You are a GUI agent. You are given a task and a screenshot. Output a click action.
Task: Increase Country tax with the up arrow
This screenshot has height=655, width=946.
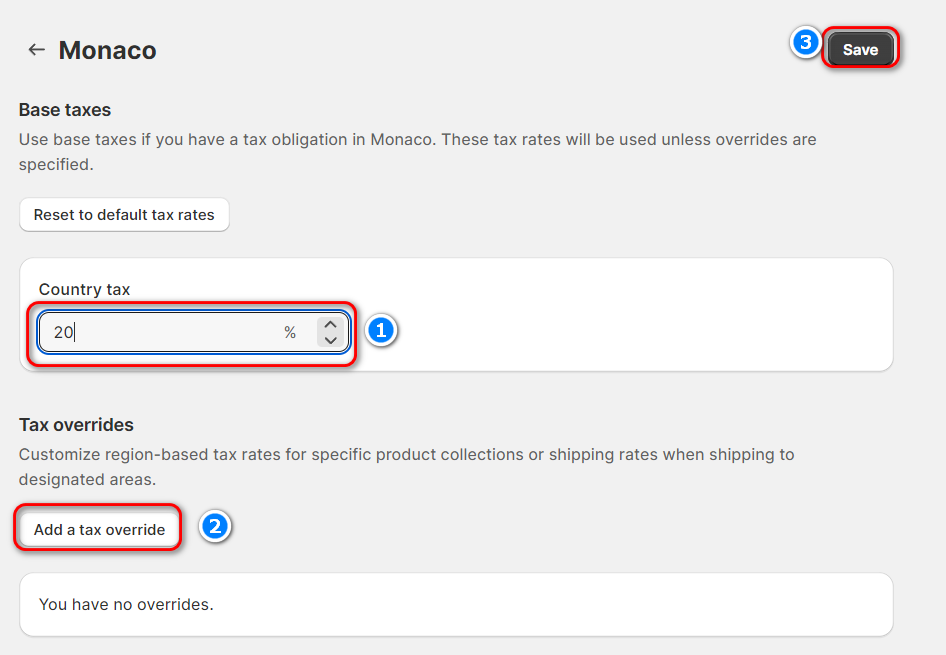pos(331,325)
